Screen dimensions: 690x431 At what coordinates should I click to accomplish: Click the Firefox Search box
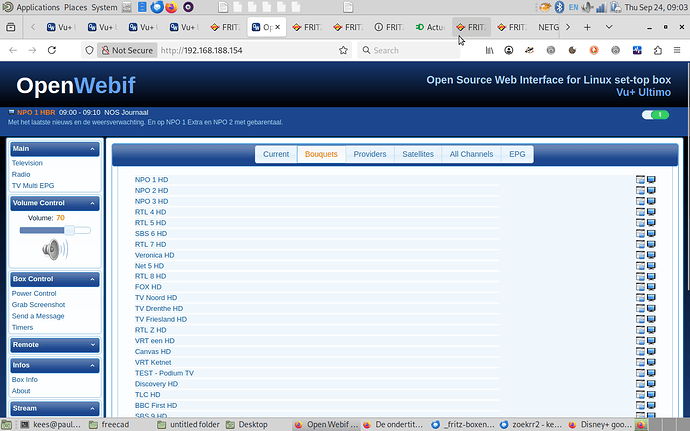coord(409,50)
